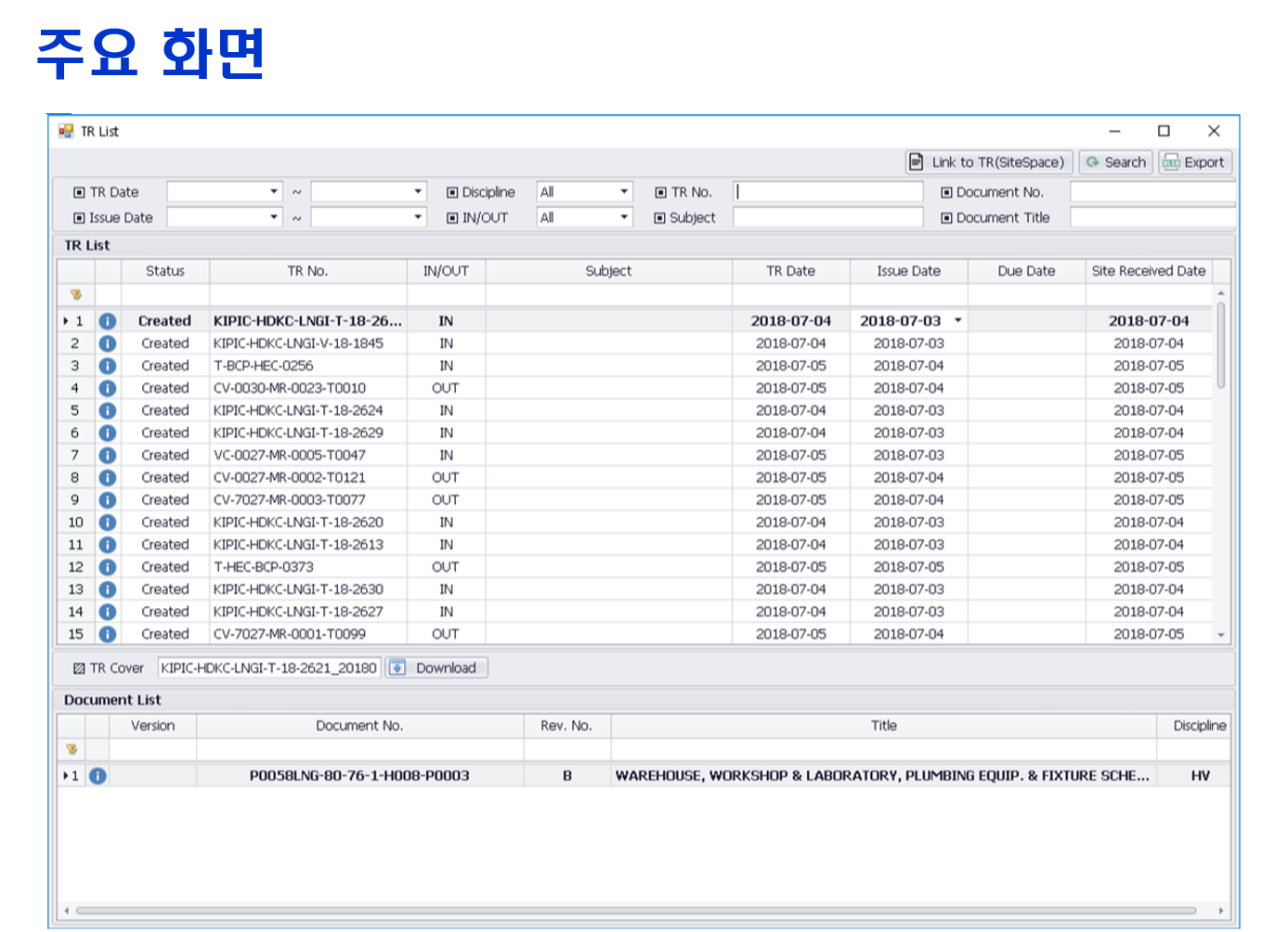Toggle the TR Date filter checkbox

pyautogui.click(x=80, y=192)
